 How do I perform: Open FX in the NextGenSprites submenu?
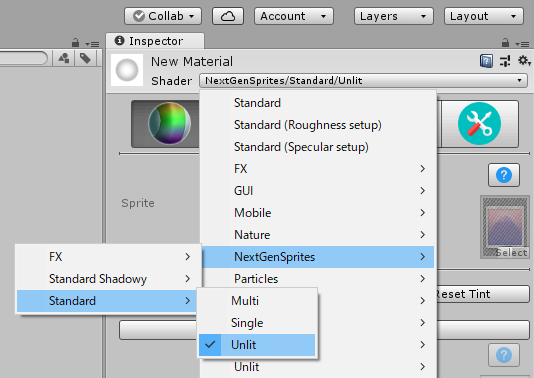pos(108,257)
